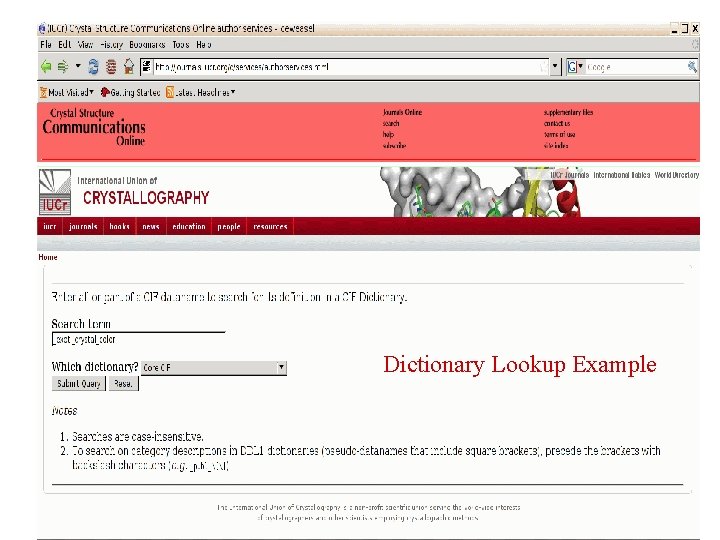Select the iucr navigation tab

pos(50,226)
